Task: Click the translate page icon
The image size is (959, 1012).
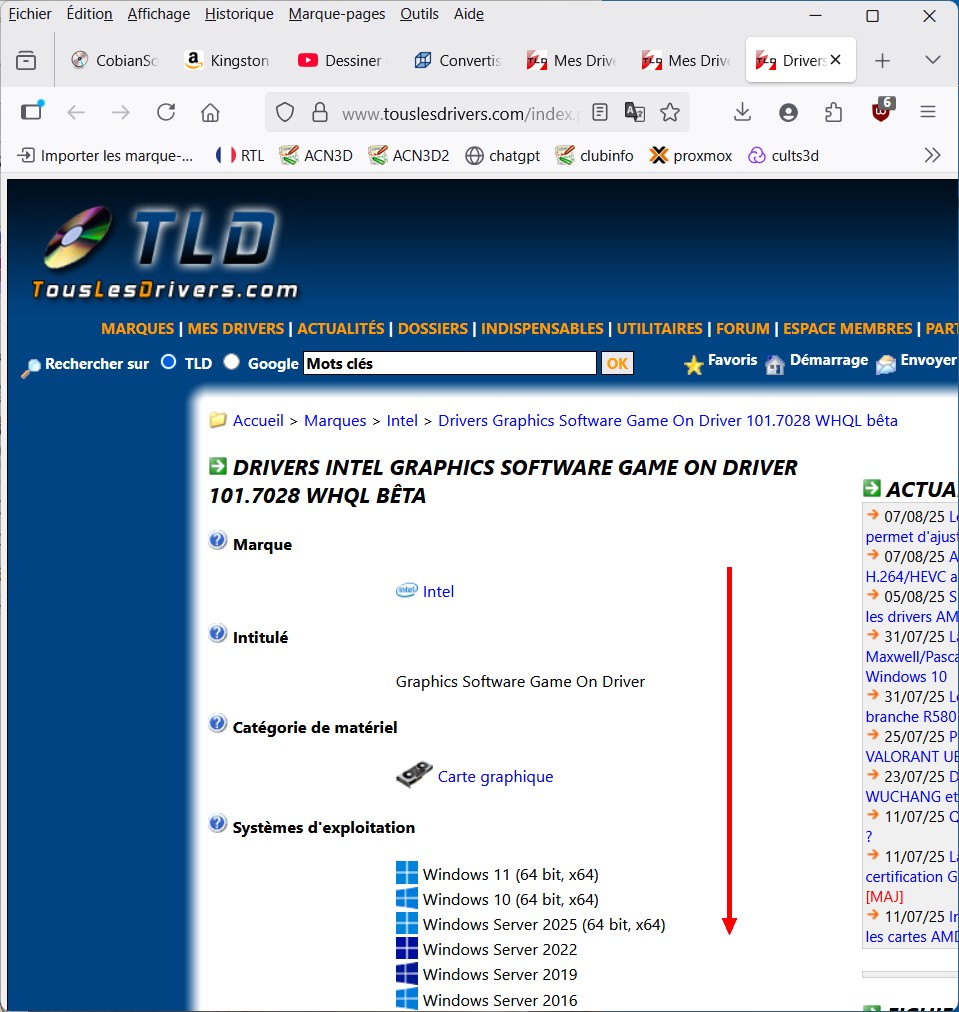Action: point(635,113)
